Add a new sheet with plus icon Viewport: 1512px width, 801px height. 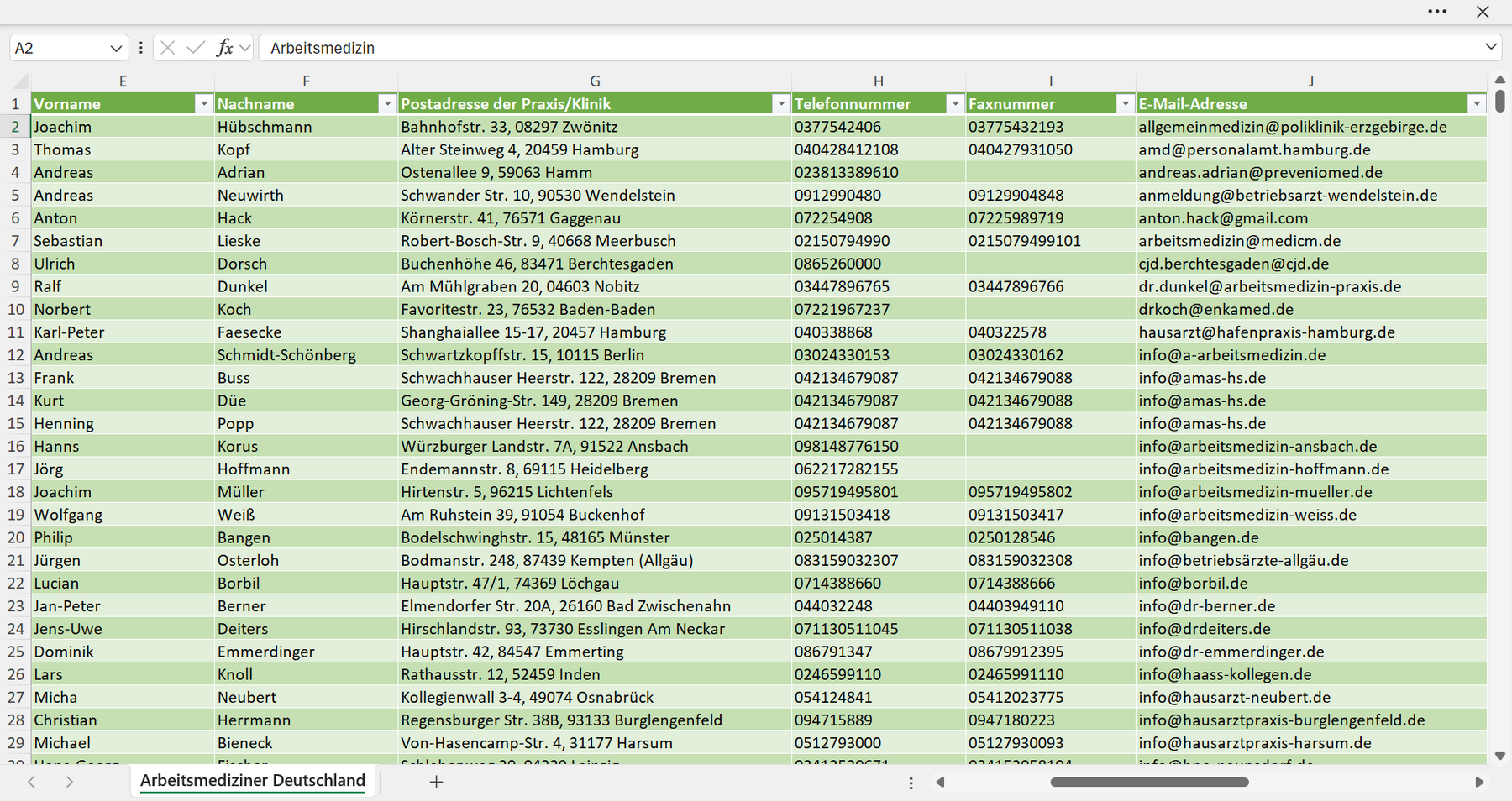coord(436,782)
